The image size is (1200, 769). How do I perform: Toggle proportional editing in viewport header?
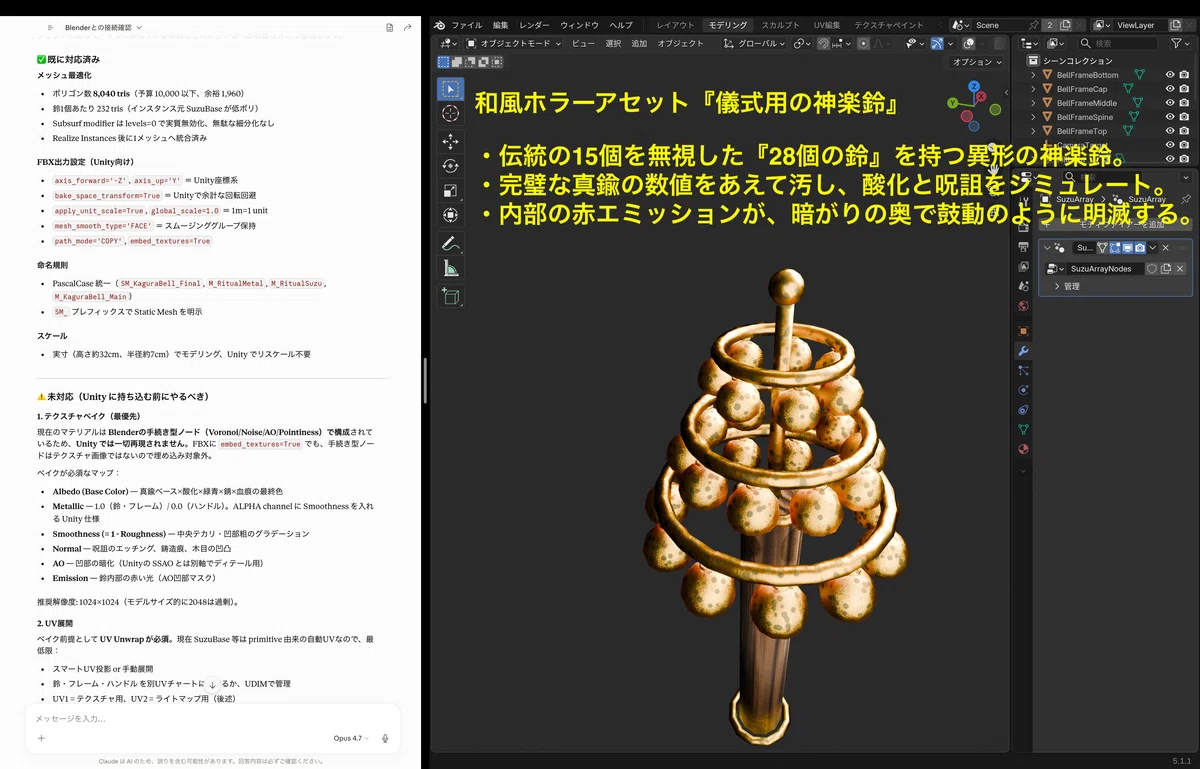864,44
